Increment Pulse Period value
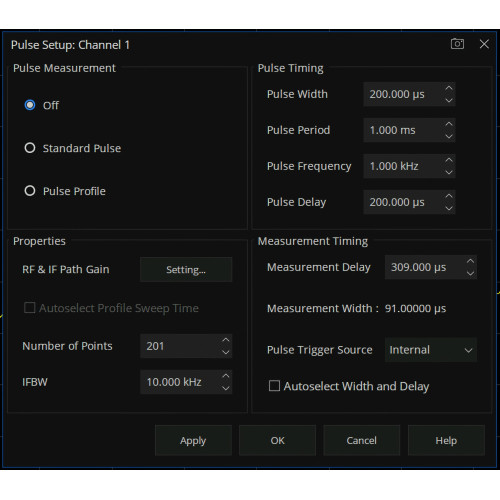 [449, 124]
